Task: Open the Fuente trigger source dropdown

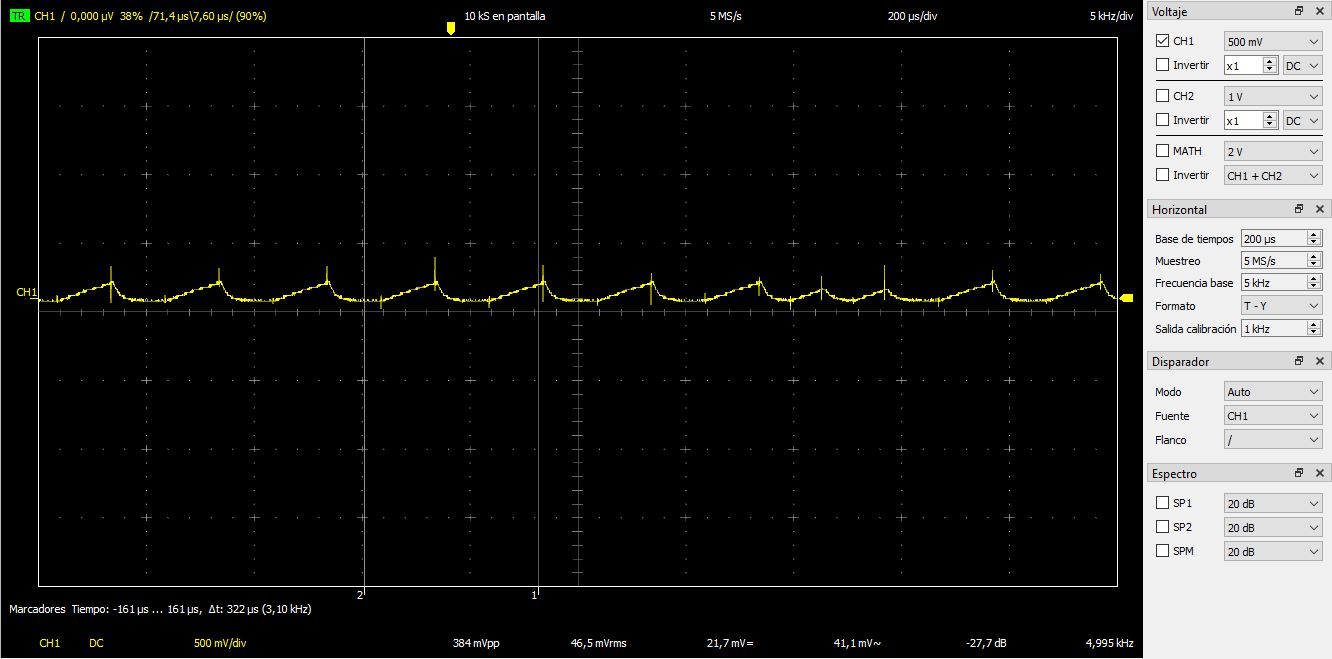Action: [1273, 416]
